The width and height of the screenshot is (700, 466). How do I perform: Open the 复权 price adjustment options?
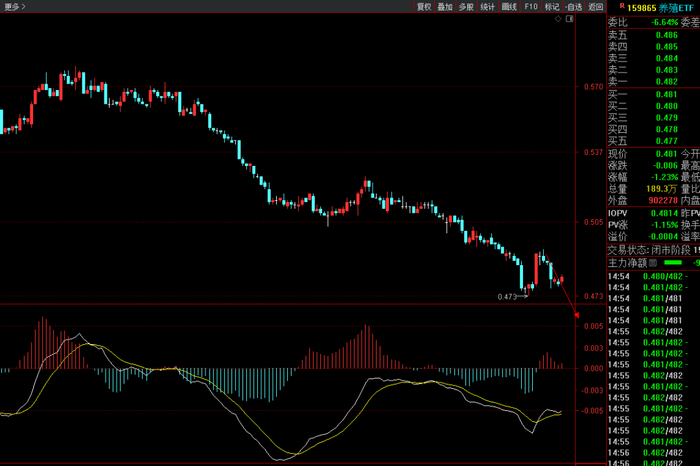click(x=424, y=6)
